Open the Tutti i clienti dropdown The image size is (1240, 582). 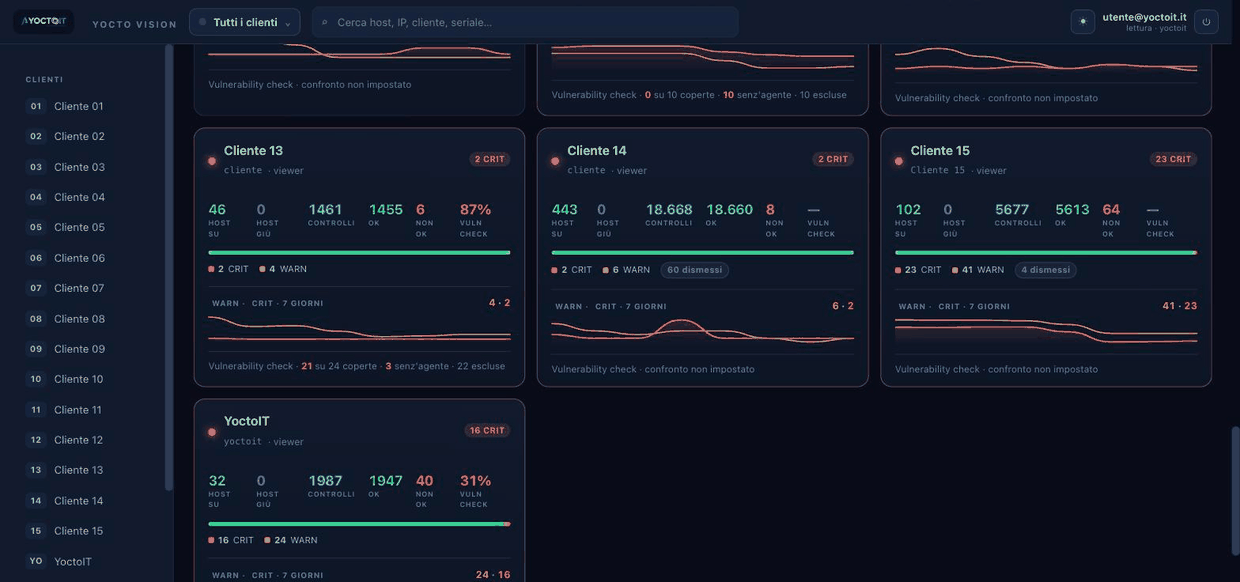[245, 22]
